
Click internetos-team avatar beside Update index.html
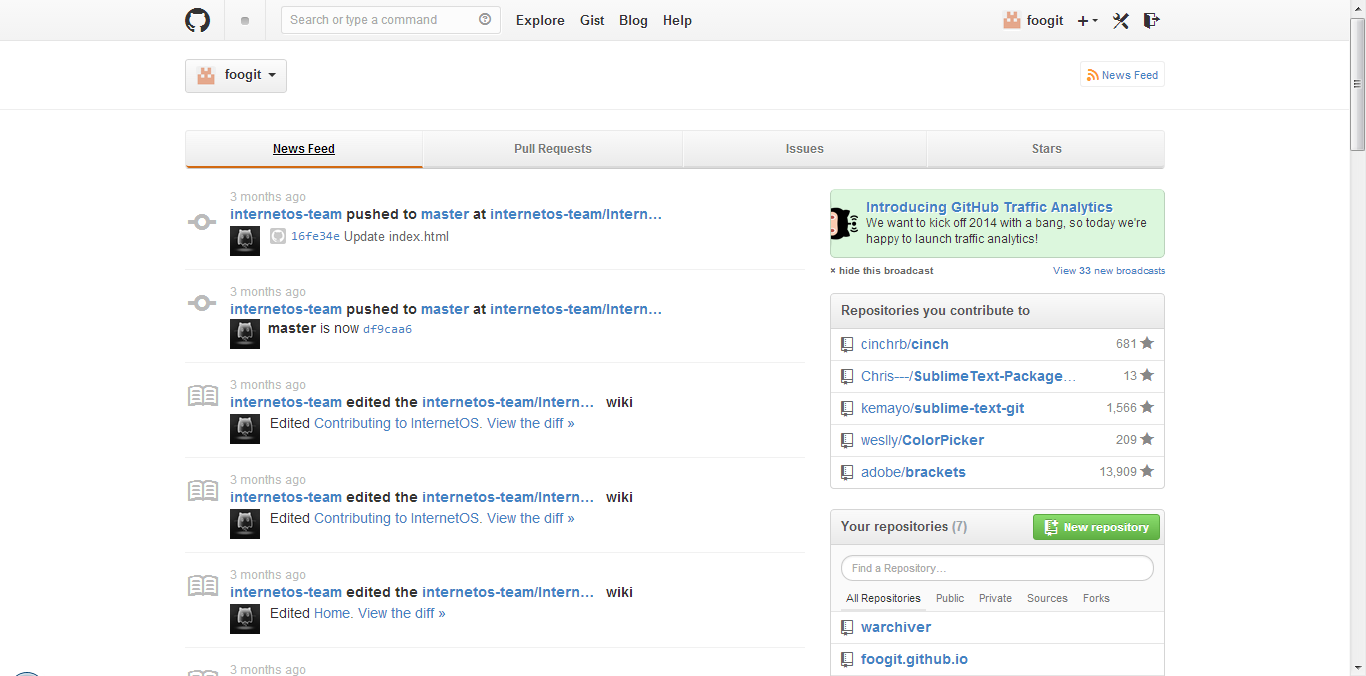click(x=245, y=241)
